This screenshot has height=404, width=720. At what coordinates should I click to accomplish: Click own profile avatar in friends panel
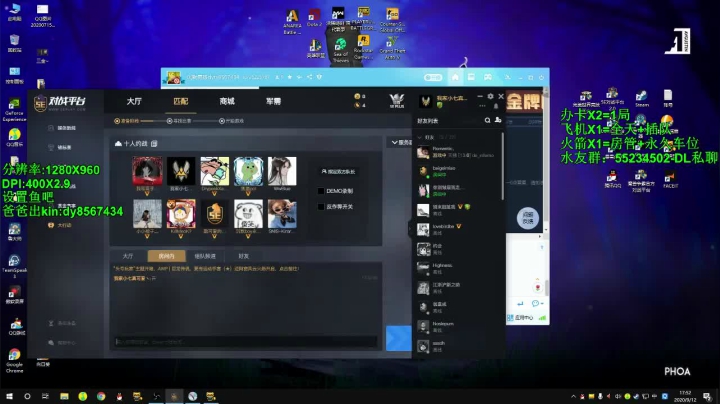pos(426,101)
